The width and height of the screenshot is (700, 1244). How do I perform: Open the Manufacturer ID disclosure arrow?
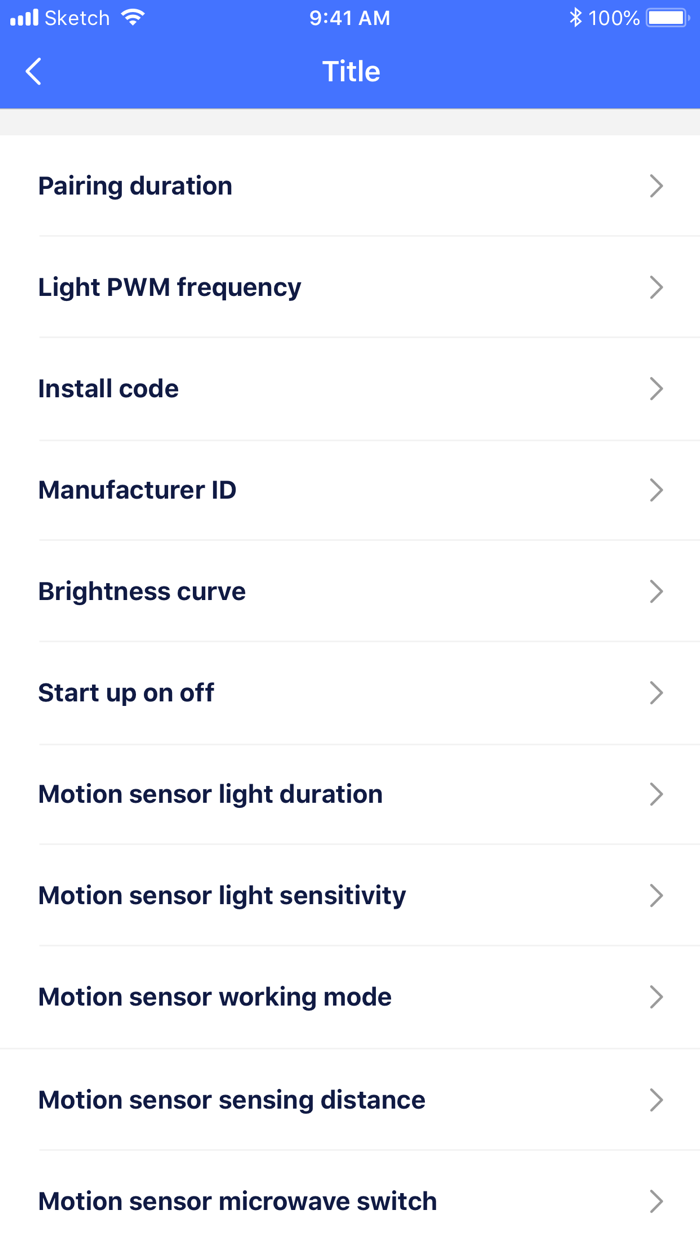656,490
